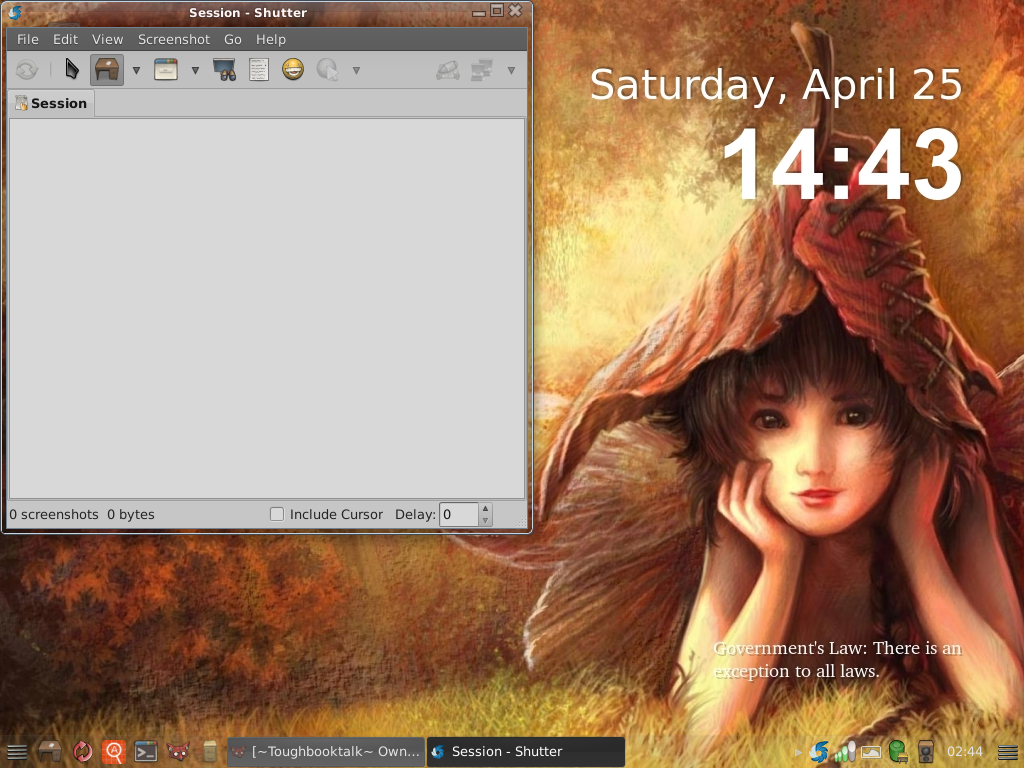Open the Desktop capture dropdown arrow
Viewport: 1024px width, 768px height.
[136, 70]
